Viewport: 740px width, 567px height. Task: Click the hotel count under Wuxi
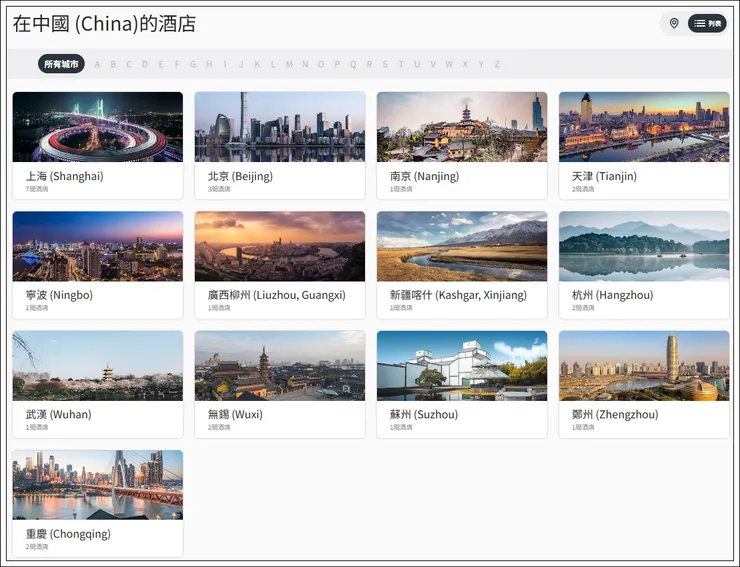pyautogui.click(x=219, y=427)
